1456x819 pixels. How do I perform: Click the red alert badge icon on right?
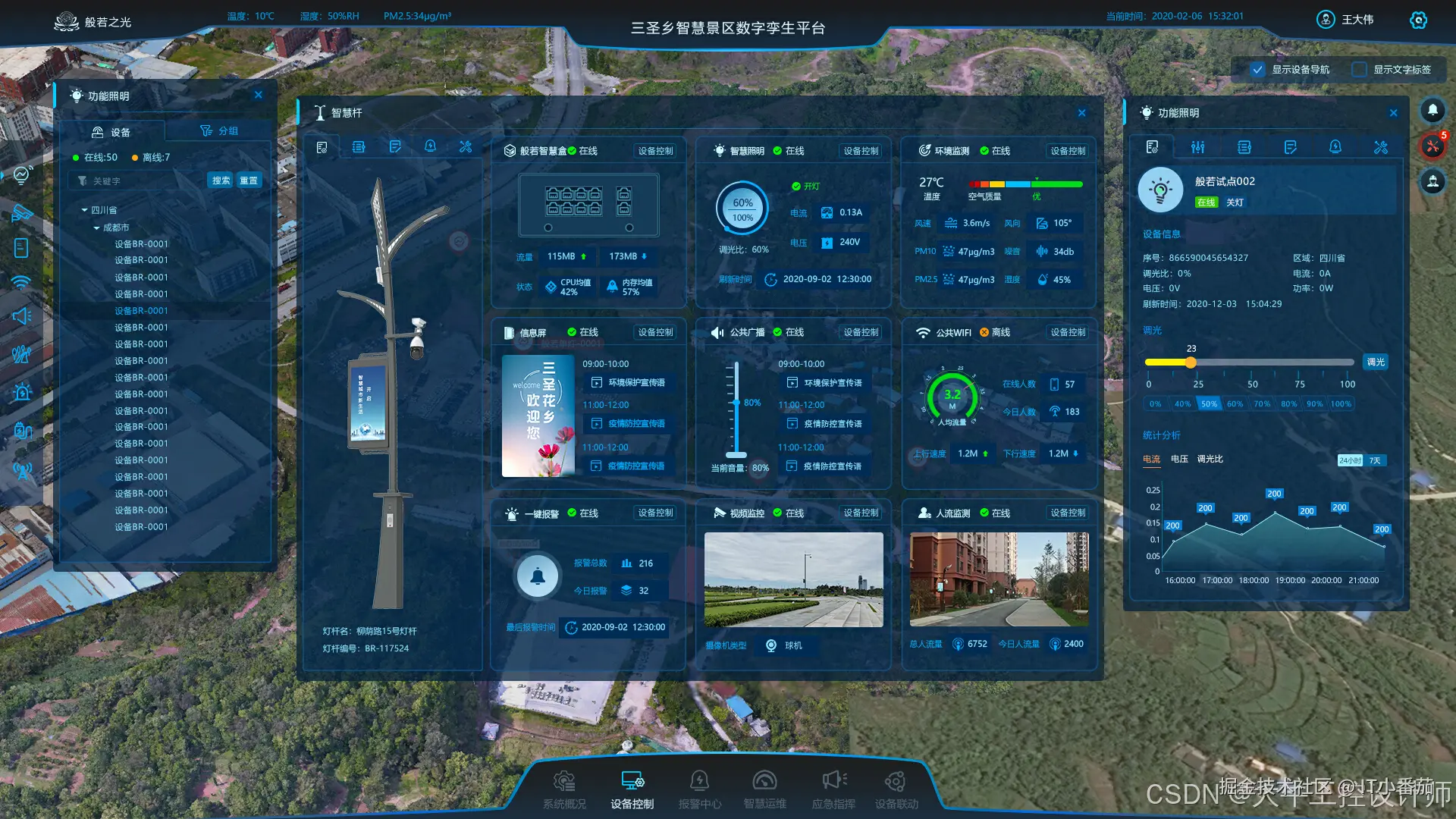1432,146
